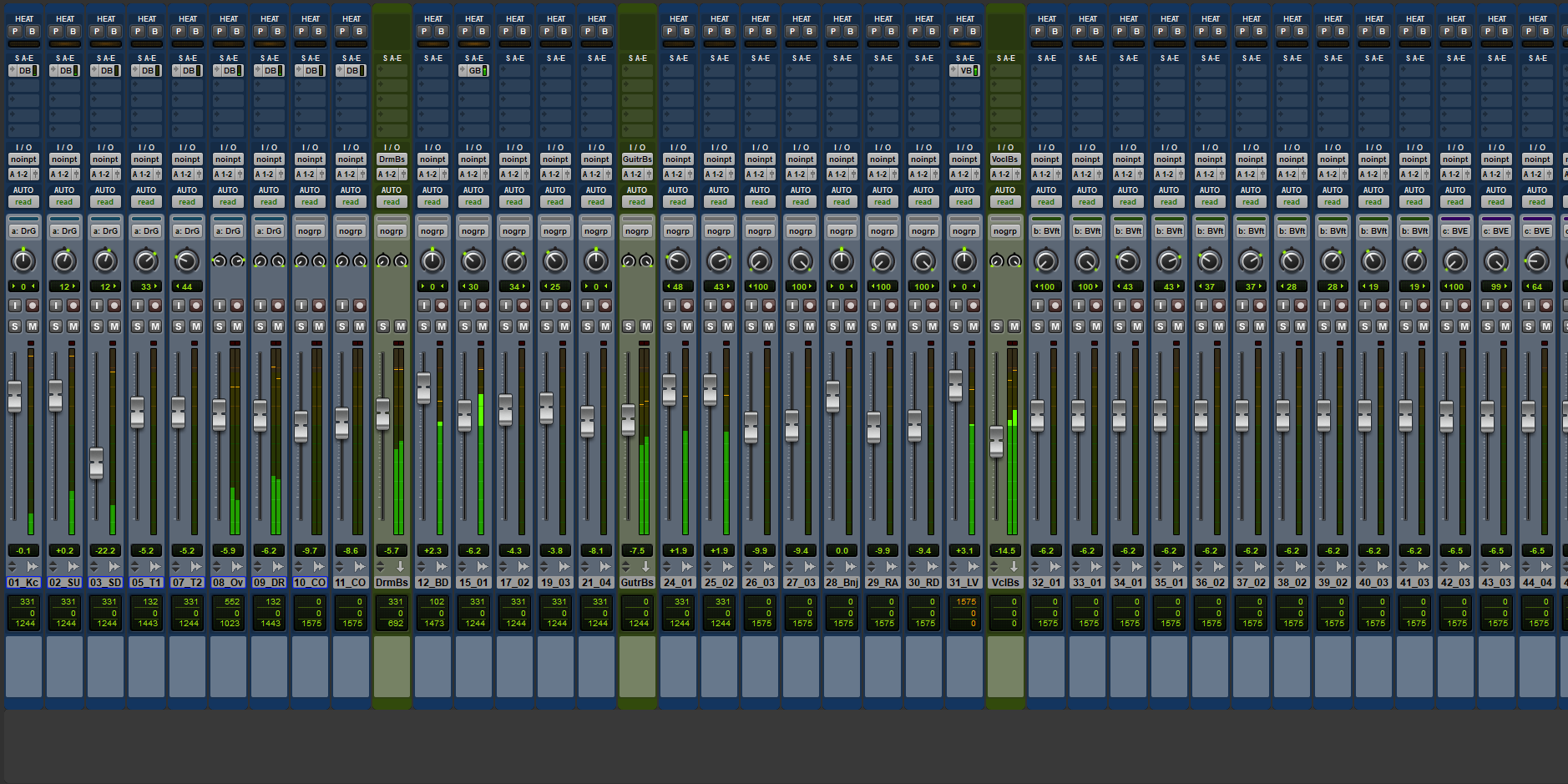Open the input selector noinpt on 01_Kc

pos(23,159)
